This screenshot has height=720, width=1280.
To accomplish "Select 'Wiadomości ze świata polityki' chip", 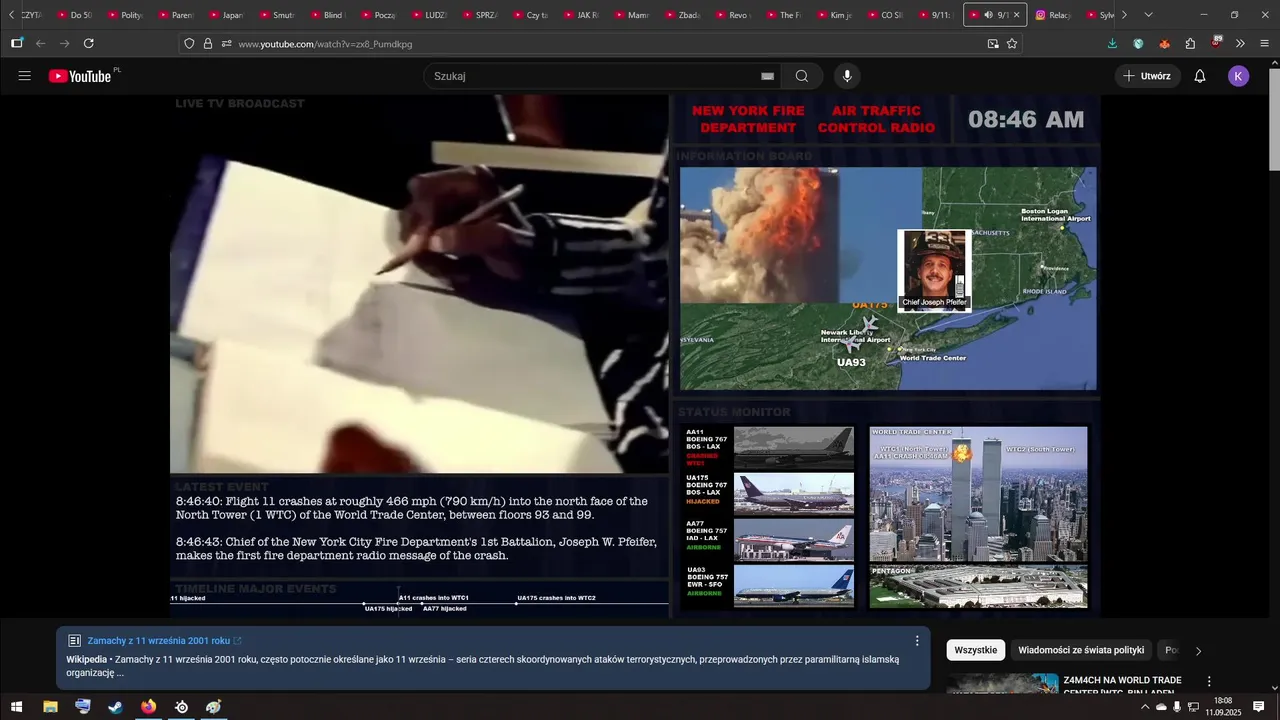I will click(x=1081, y=650).
